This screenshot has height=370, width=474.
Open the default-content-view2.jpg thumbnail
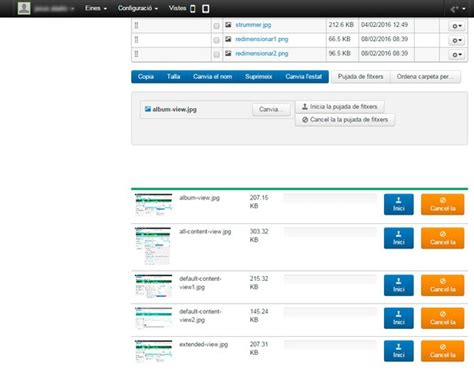coord(153,318)
